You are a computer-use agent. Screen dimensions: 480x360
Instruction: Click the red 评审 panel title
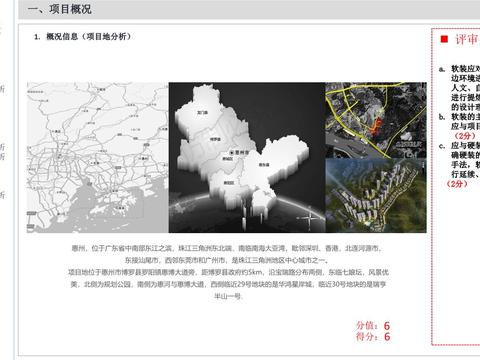pos(467,39)
